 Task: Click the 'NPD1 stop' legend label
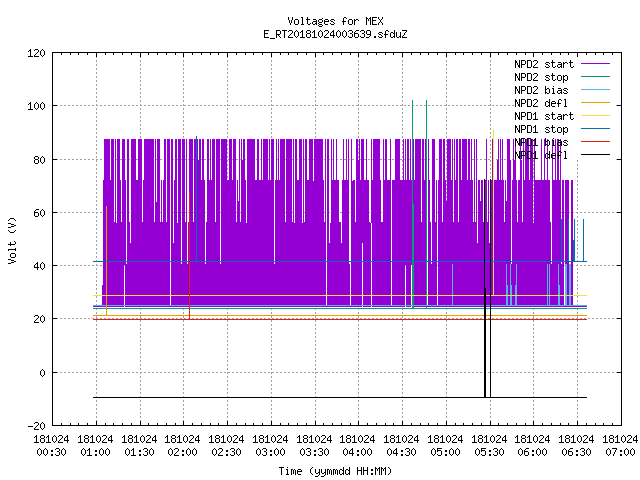[x=541, y=129]
